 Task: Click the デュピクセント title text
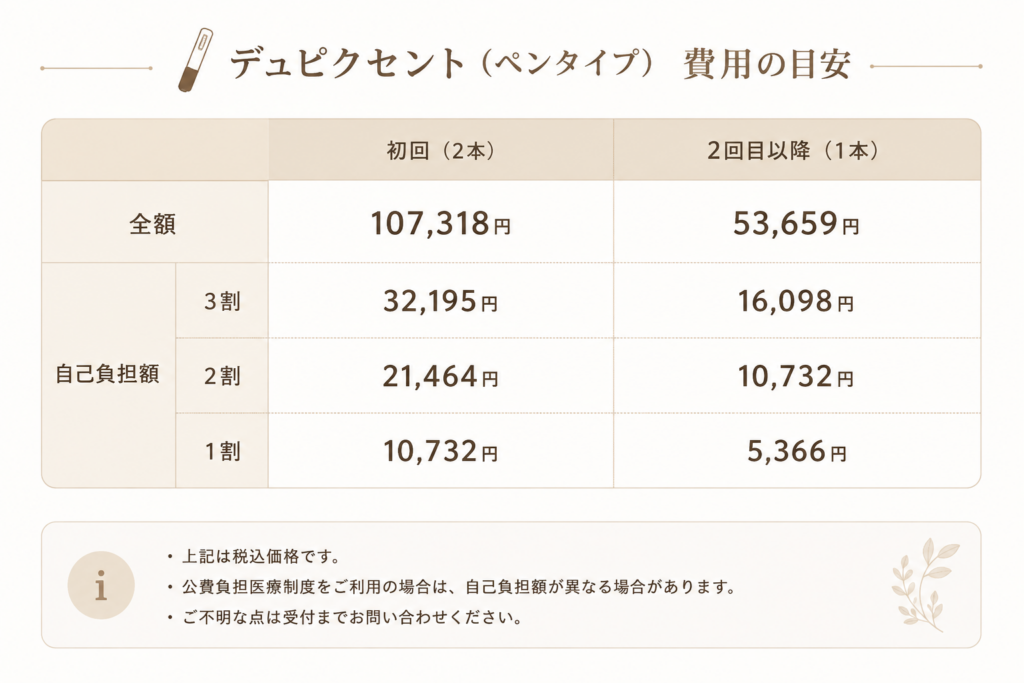coord(347,63)
